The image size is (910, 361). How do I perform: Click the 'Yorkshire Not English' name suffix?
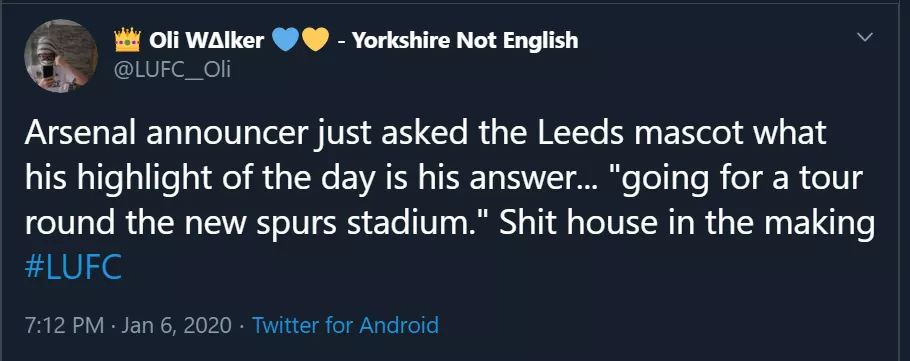click(x=465, y=41)
